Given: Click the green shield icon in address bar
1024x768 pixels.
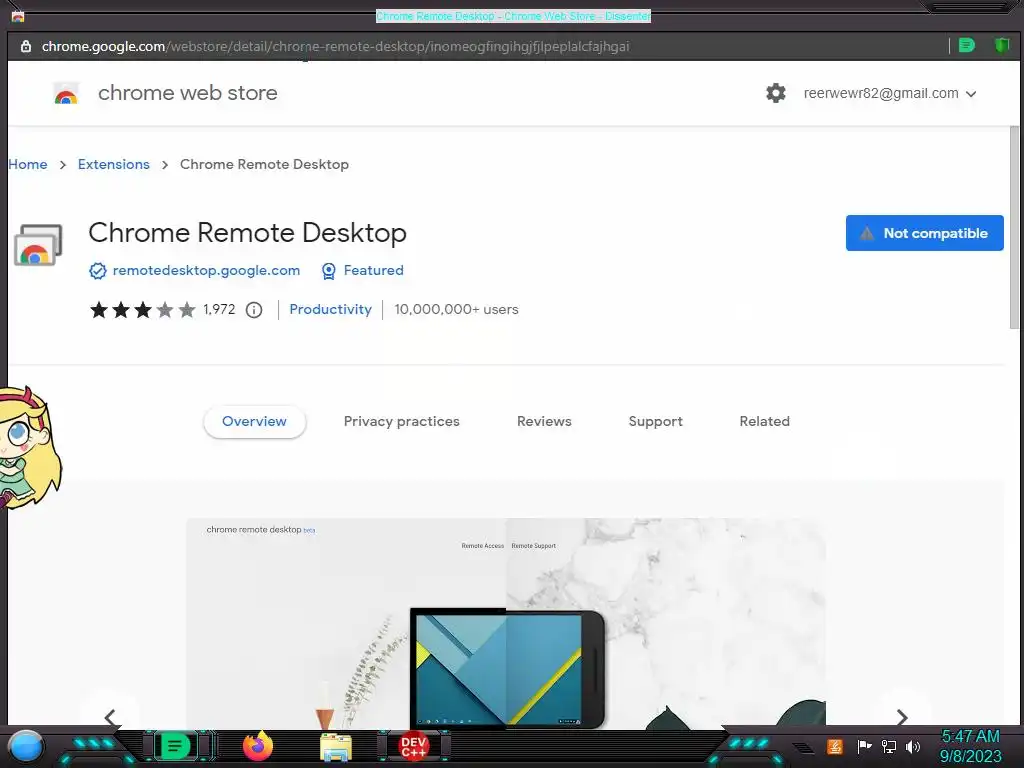Looking at the screenshot, I should [1001, 45].
